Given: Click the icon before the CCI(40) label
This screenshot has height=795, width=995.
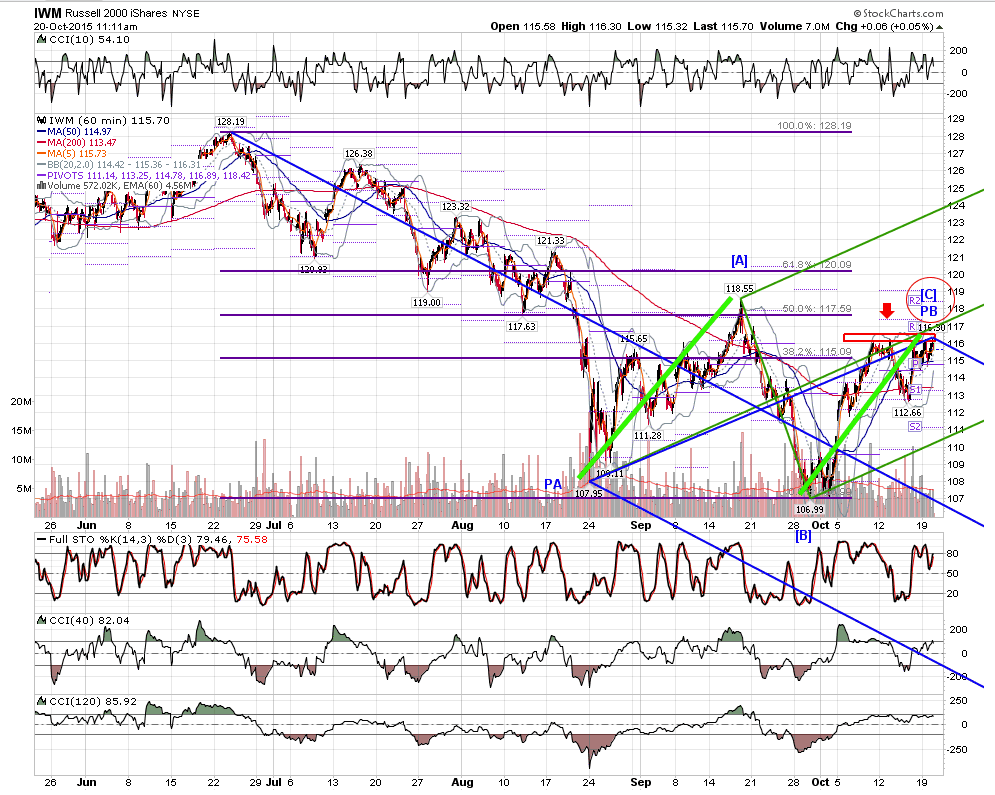Looking at the screenshot, I should point(41,621).
